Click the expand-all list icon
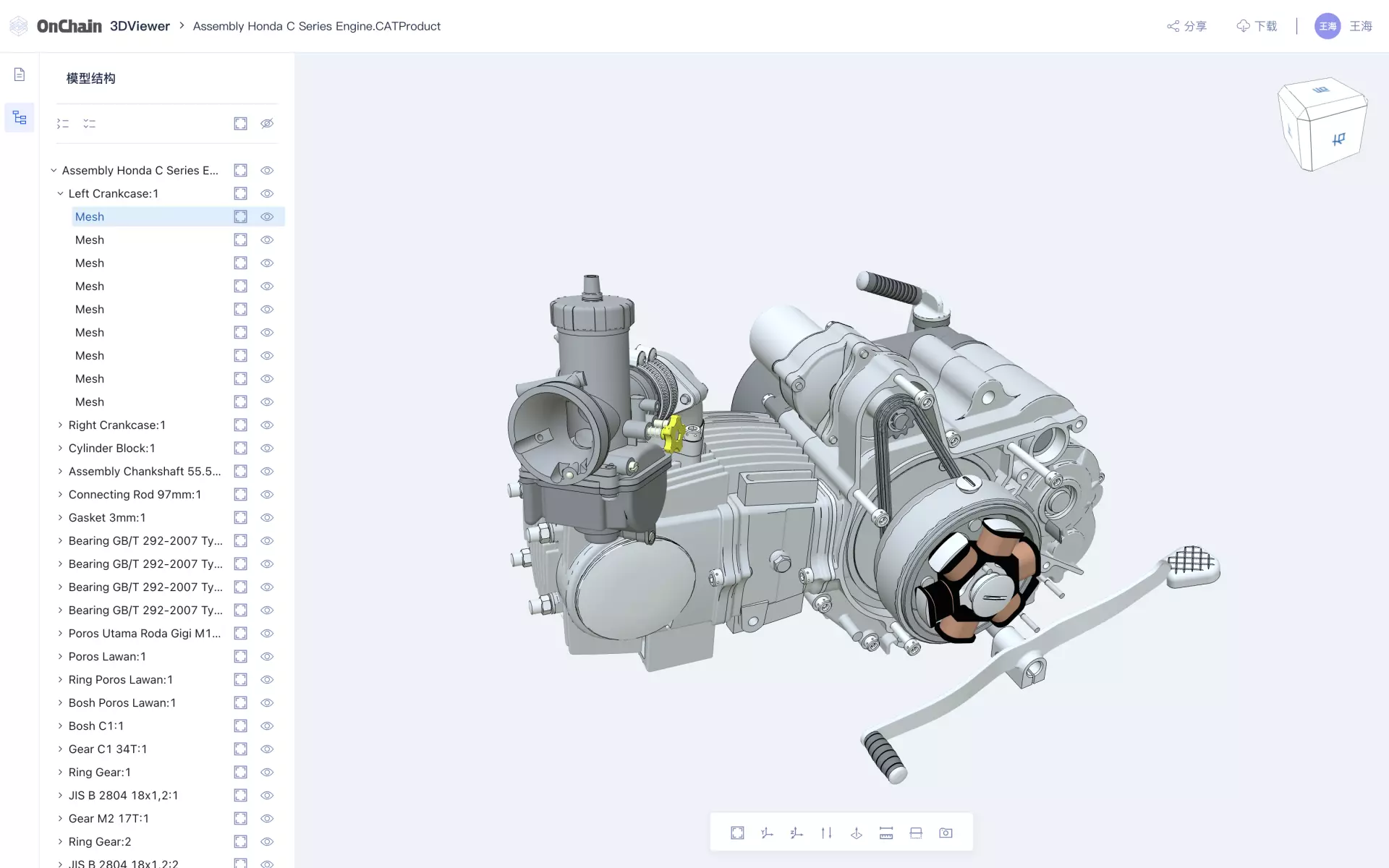The image size is (1389, 868). (63, 124)
